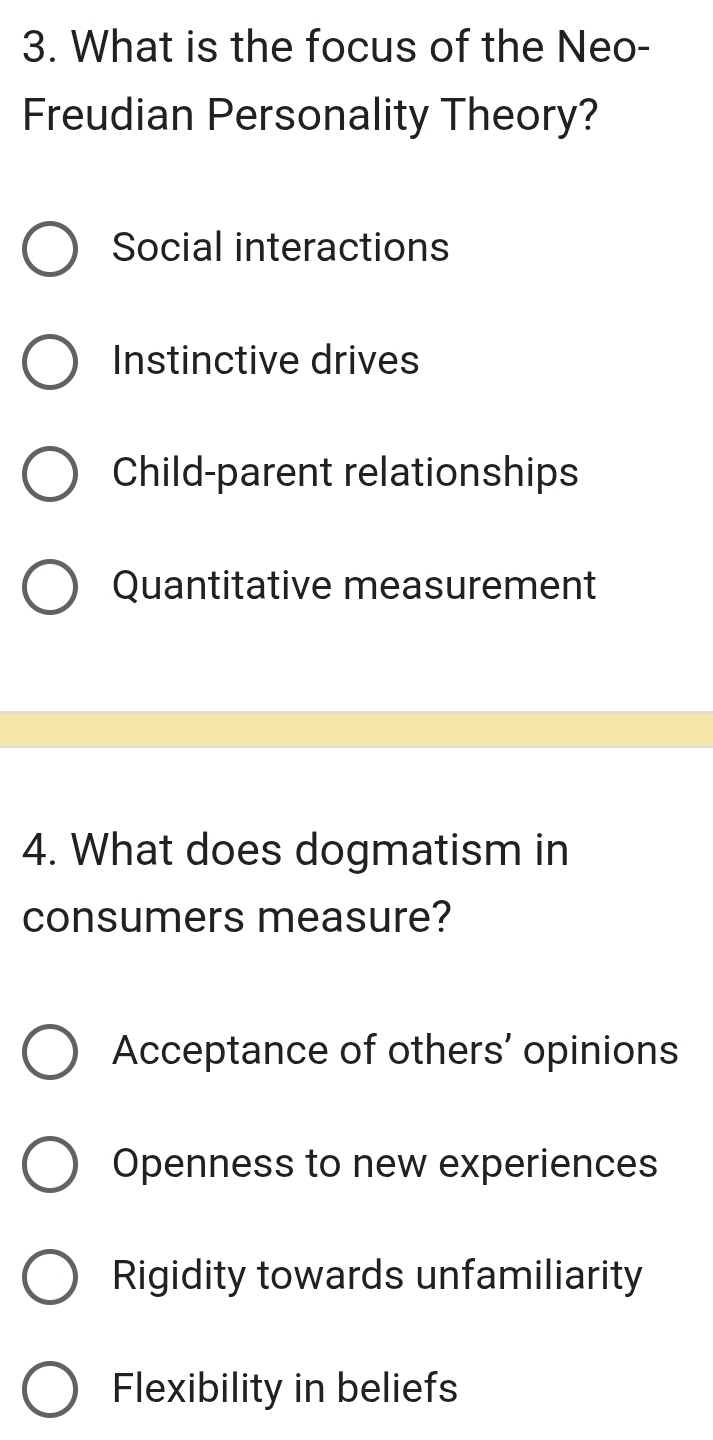Viewport: 713px width, 1440px height.
Task: Click the Rigidity towards unfamiliarity label
Action: (377, 1276)
